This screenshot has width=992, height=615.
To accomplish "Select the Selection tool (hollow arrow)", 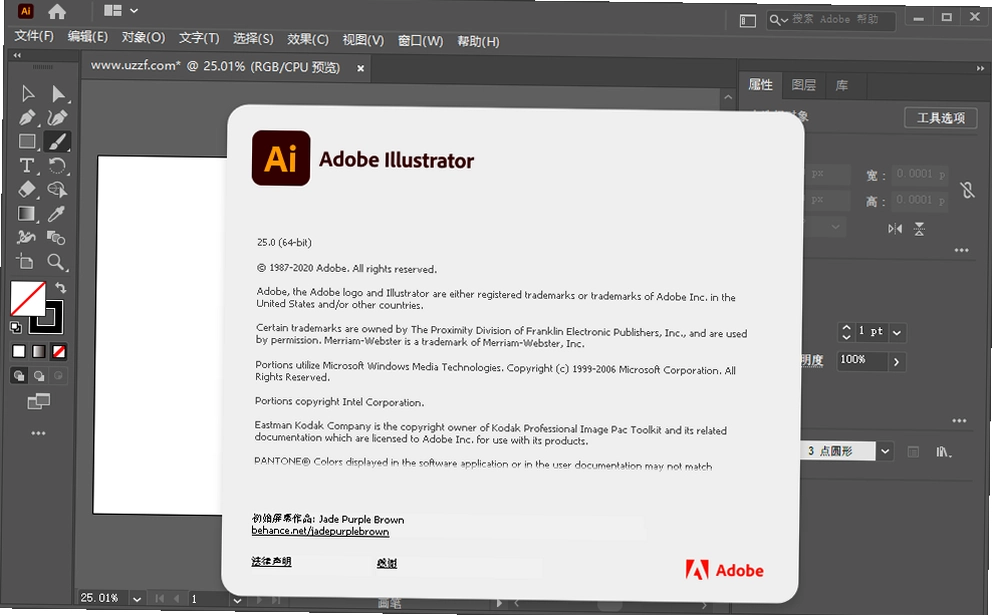I will (x=27, y=94).
